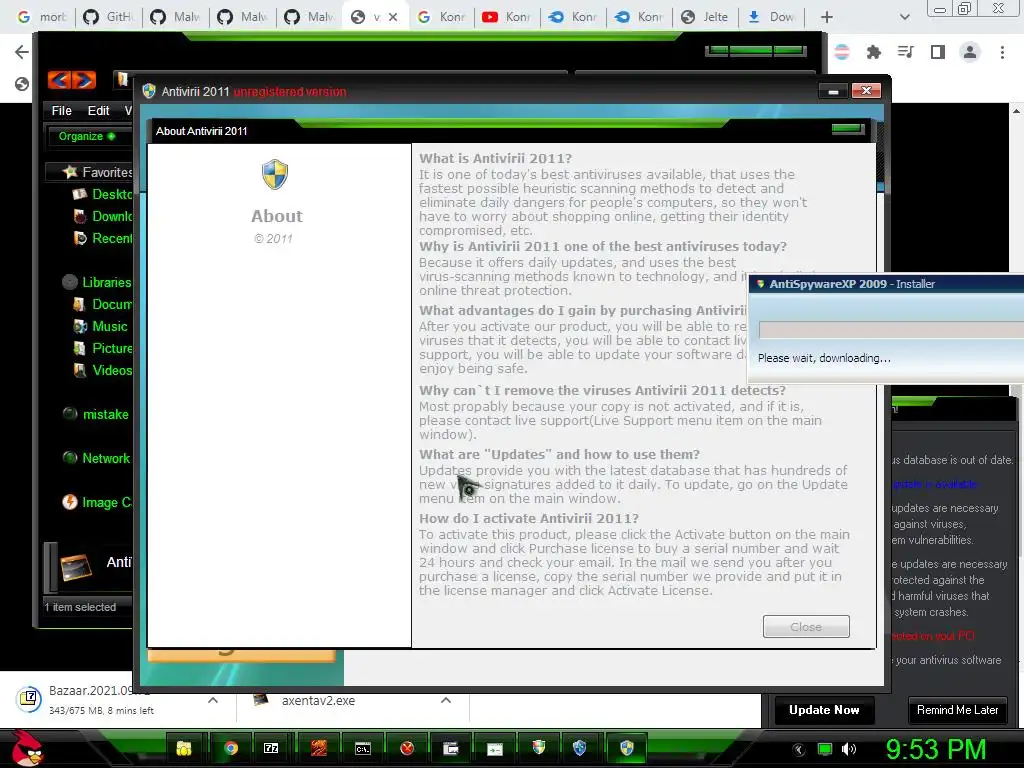Show hidden tray icons arrow
1024x768 pixels.
(x=799, y=749)
